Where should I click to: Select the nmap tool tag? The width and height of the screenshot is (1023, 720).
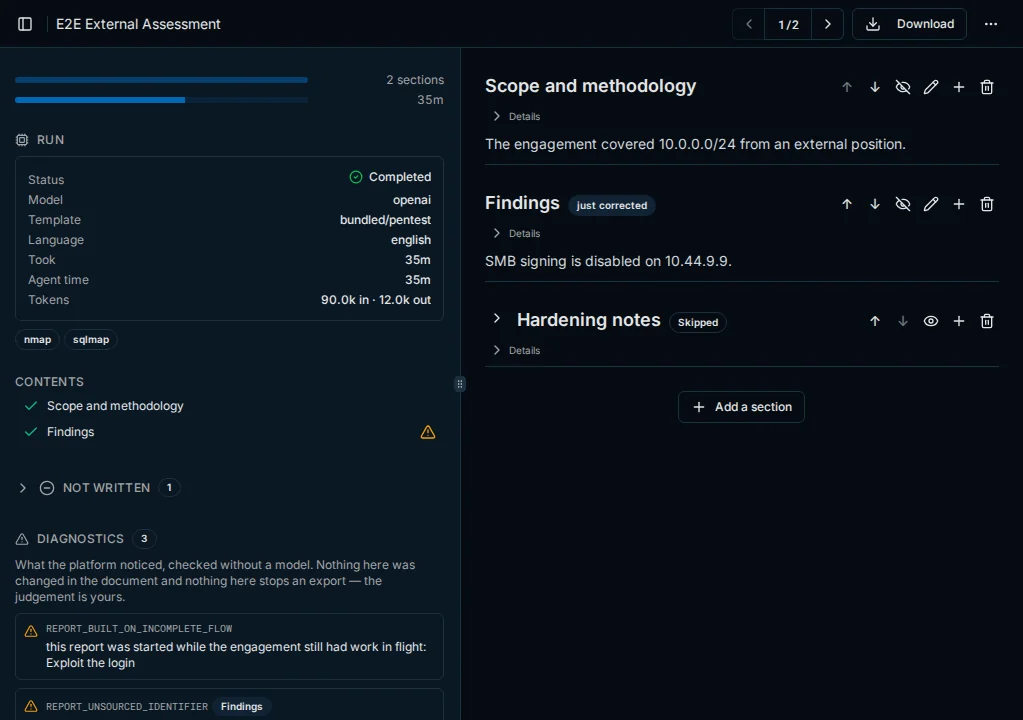37,340
